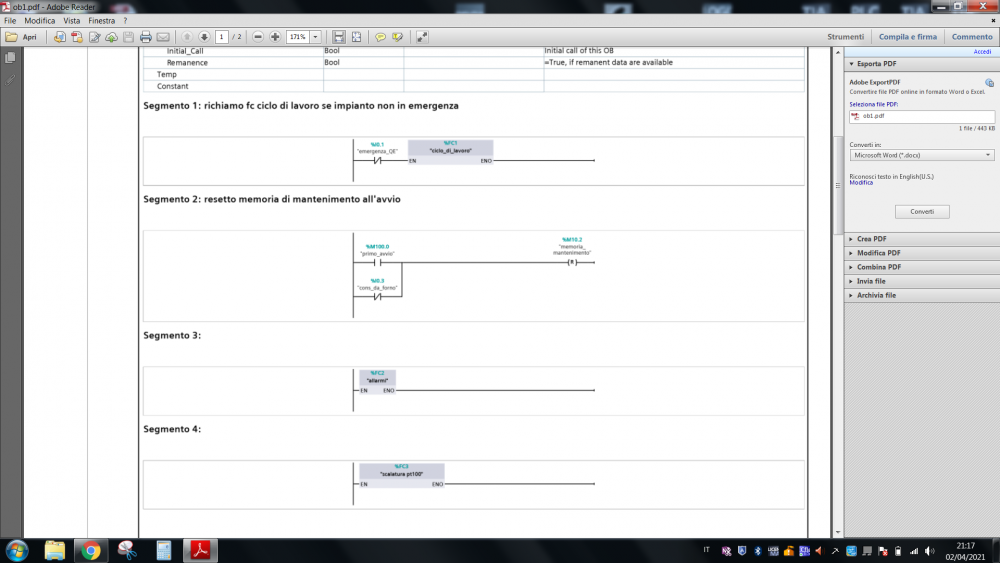Screen dimensions: 1000x563
Task: Click the Send email envelope icon
Action: coord(163,37)
